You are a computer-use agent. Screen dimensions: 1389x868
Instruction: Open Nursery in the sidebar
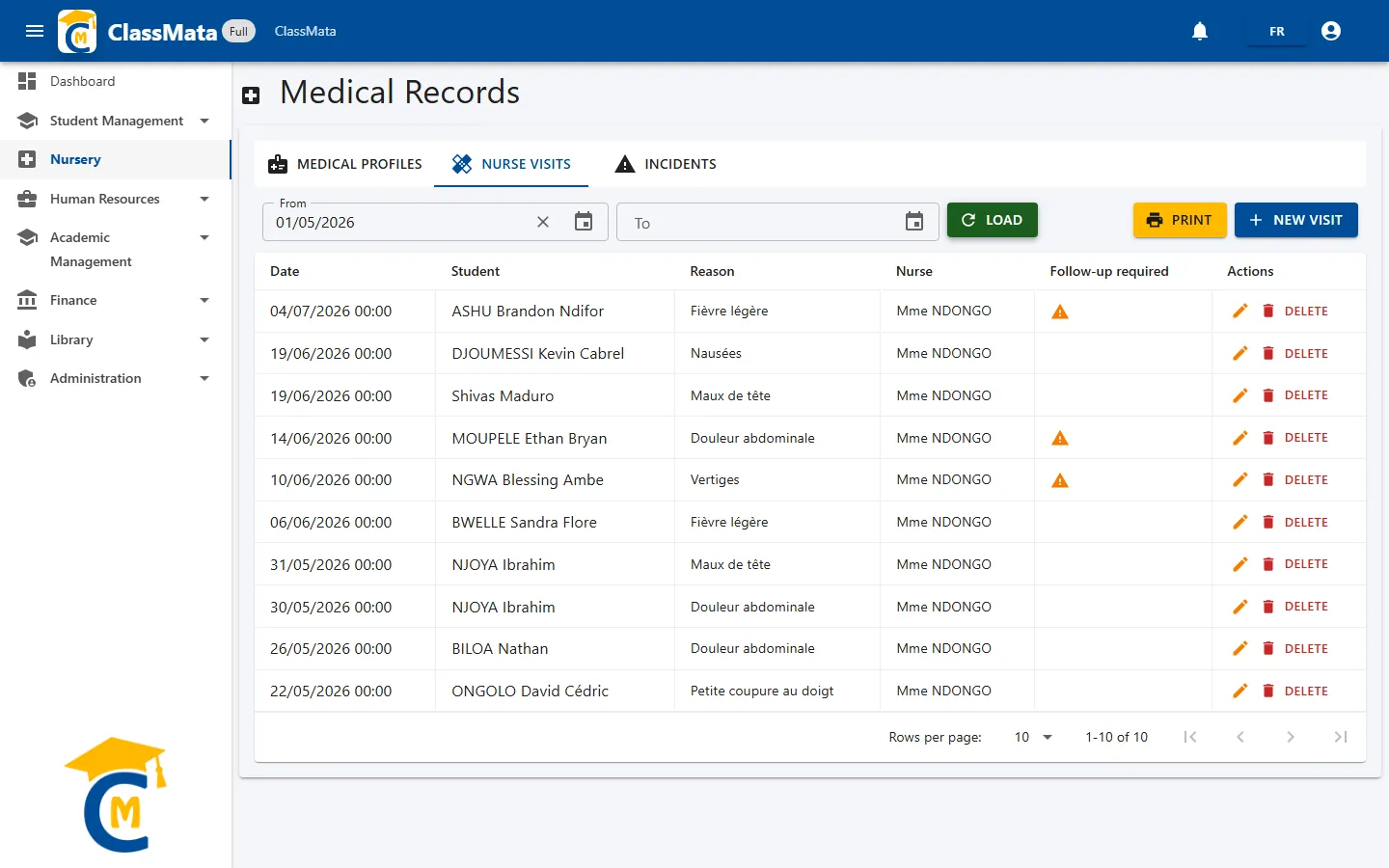point(116,159)
